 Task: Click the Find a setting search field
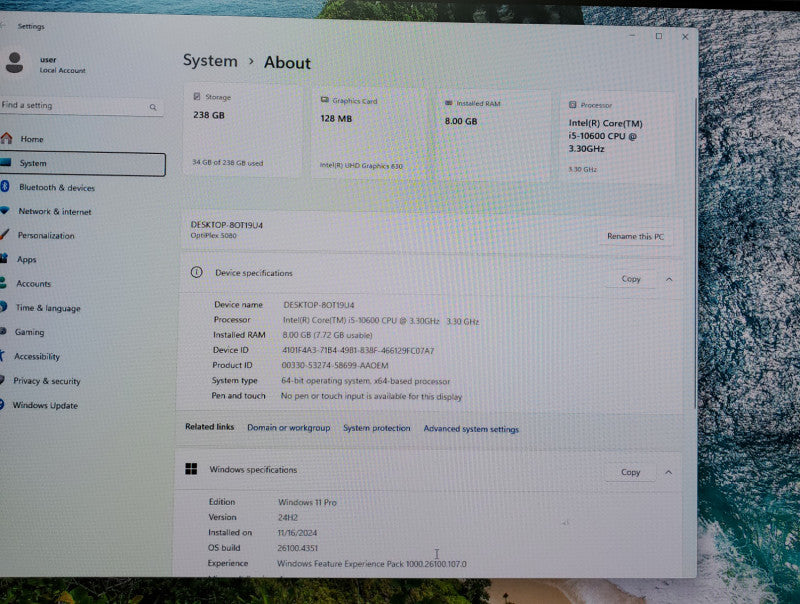click(x=82, y=106)
